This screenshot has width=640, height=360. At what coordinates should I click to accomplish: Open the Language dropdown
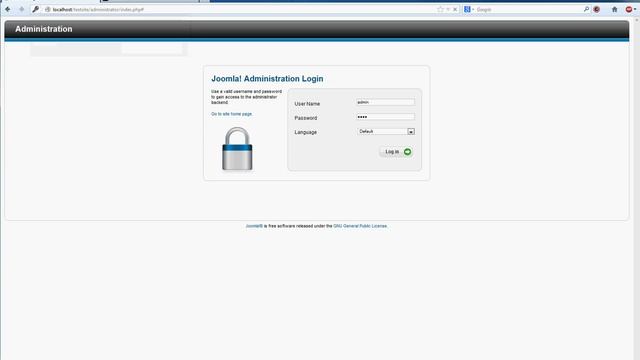click(x=386, y=131)
